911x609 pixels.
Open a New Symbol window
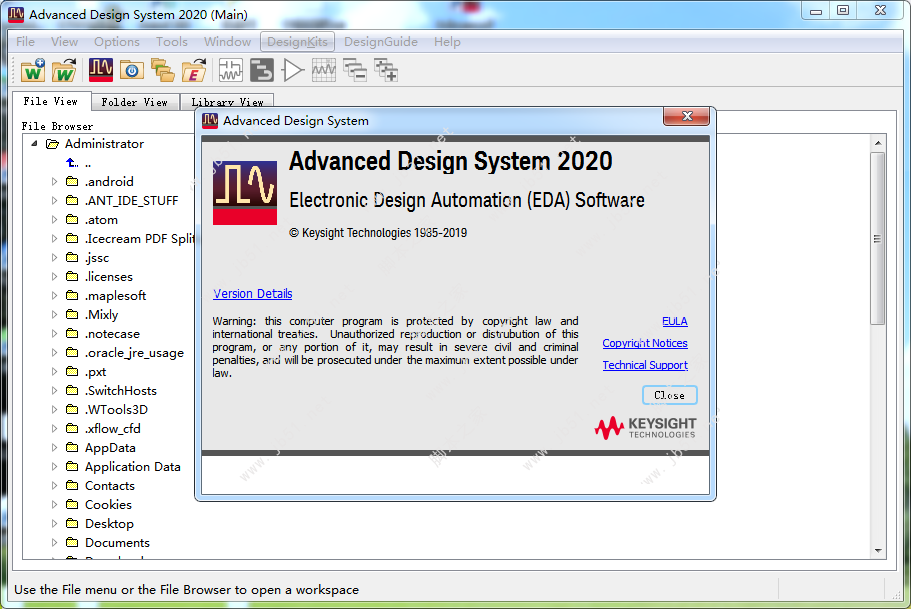tap(293, 70)
